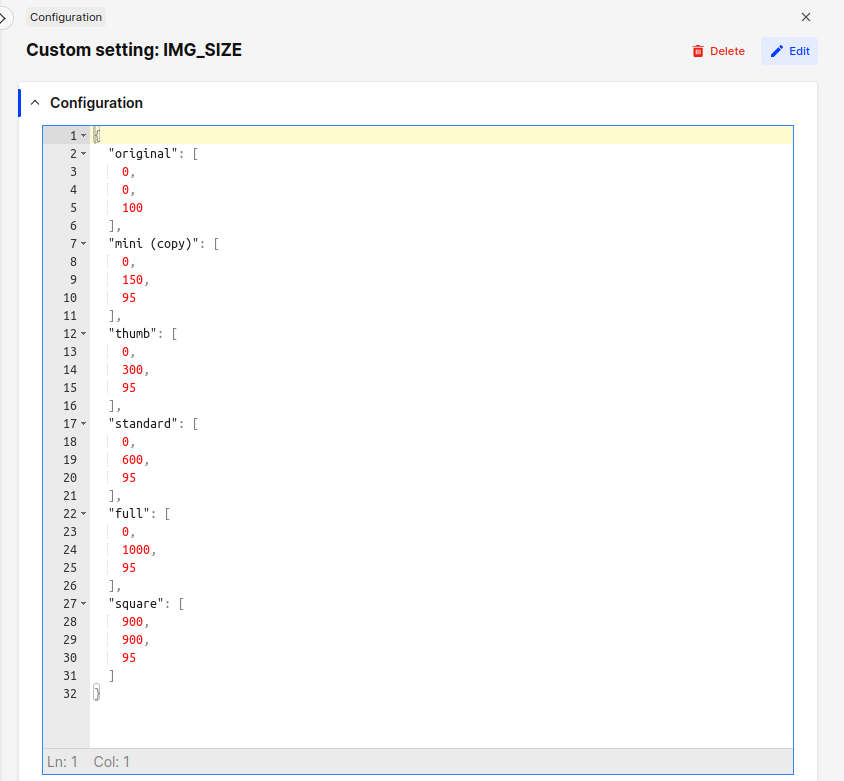844x781 pixels.
Task: Close the configuration panel with X
Action: pyautogui.click(x=806, y=17)
